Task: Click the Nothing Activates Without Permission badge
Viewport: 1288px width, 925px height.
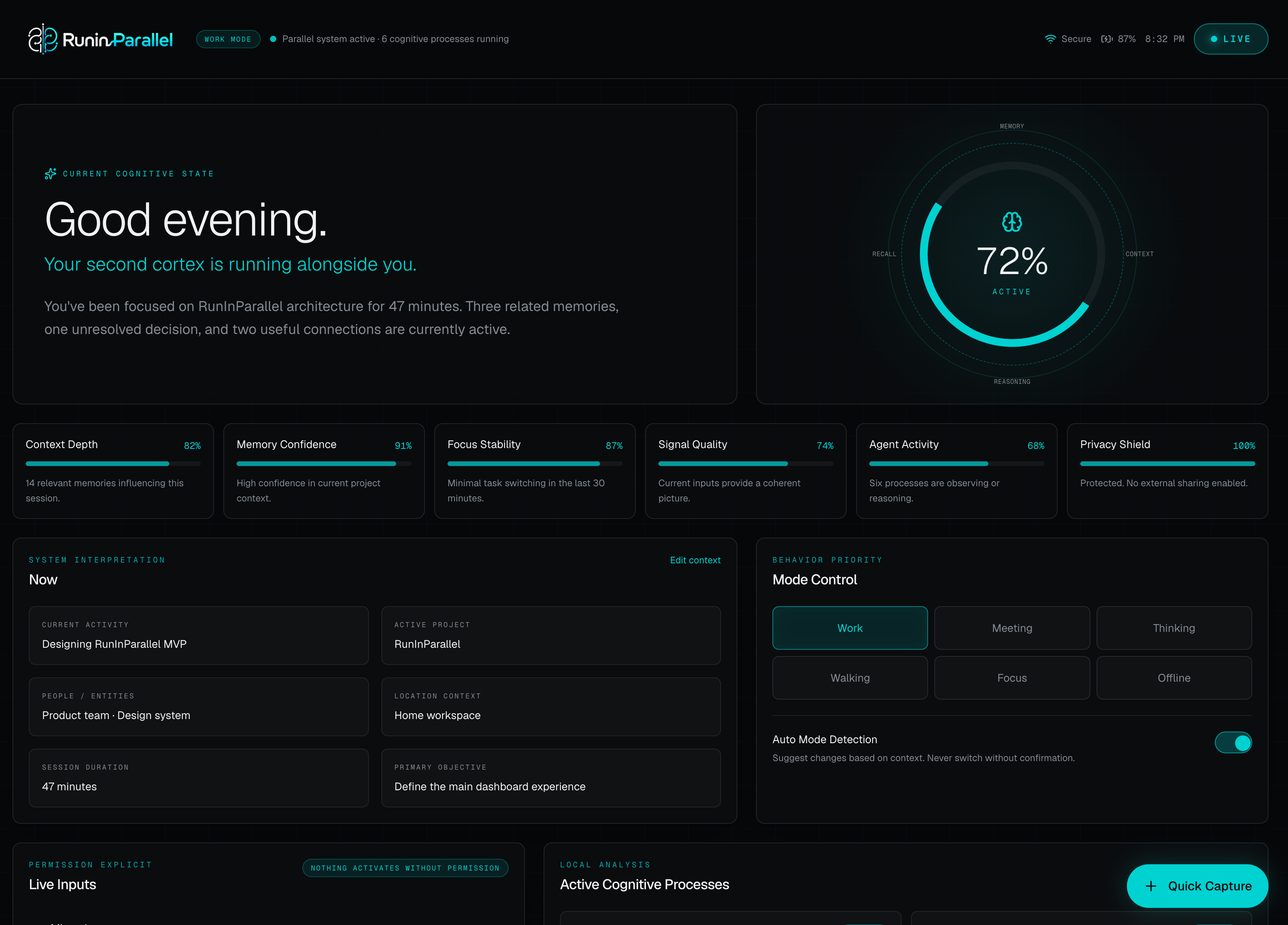Action: (405, 868)
